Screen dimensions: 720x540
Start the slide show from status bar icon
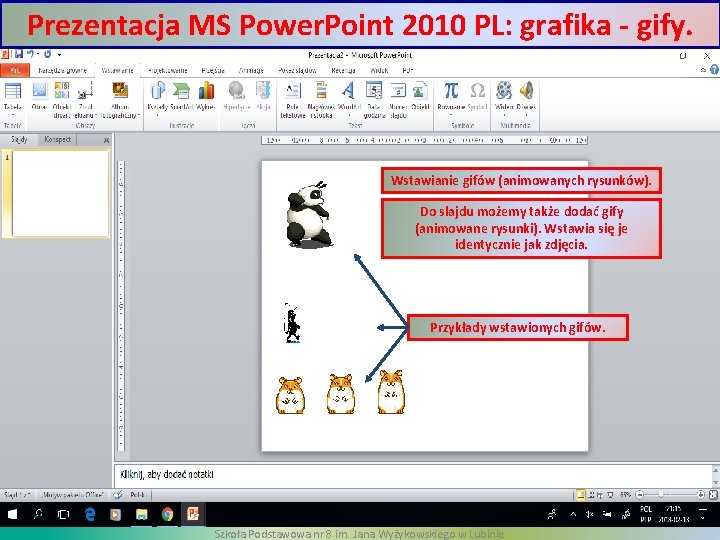pos(610,495)
